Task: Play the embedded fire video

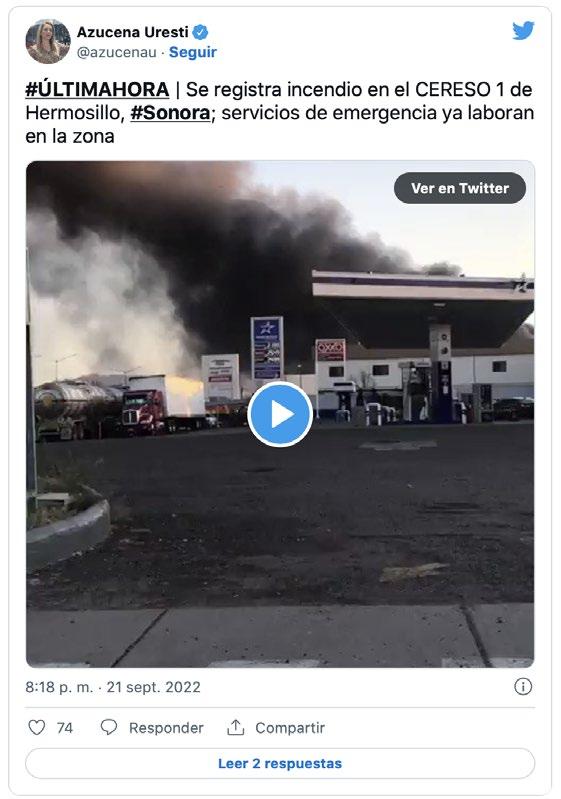Action: click(x=280, y=414)
